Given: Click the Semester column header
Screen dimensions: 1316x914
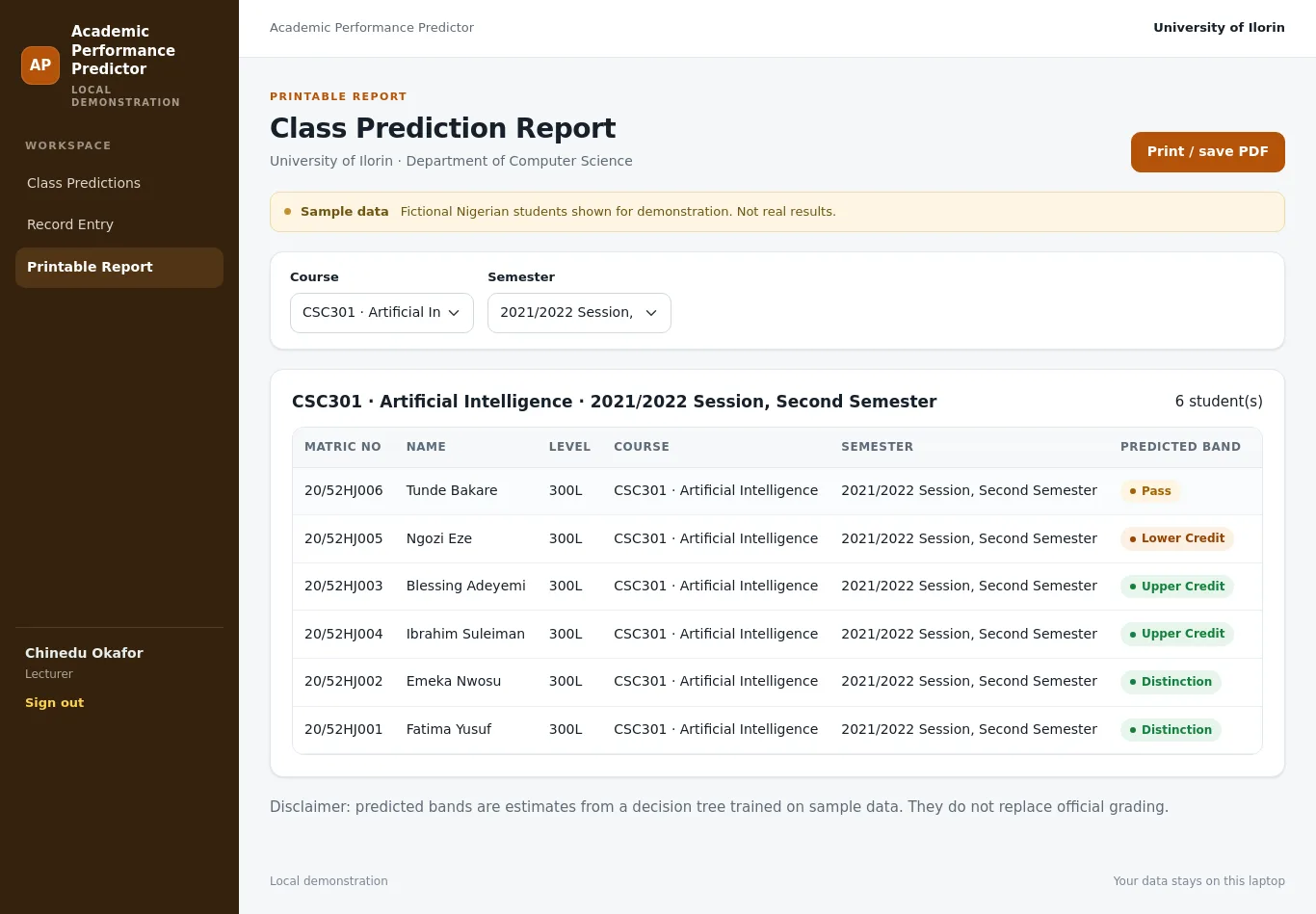Looking at the screenshot, I should [877, 447].
